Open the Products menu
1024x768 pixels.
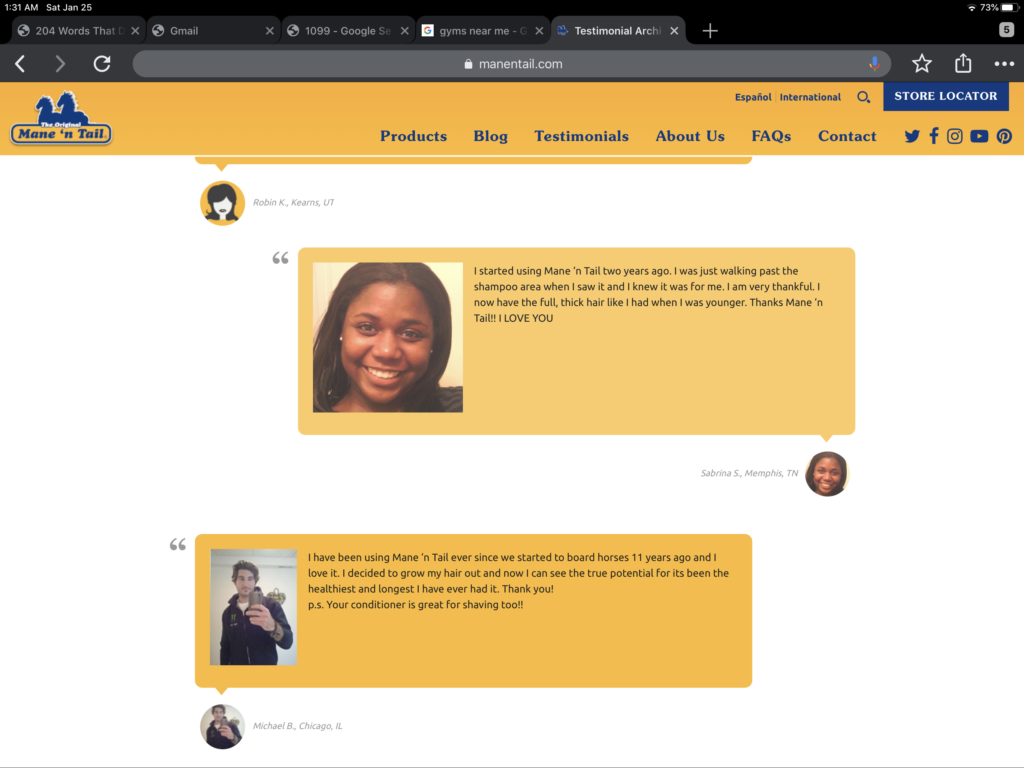click(x=413, y=136)
